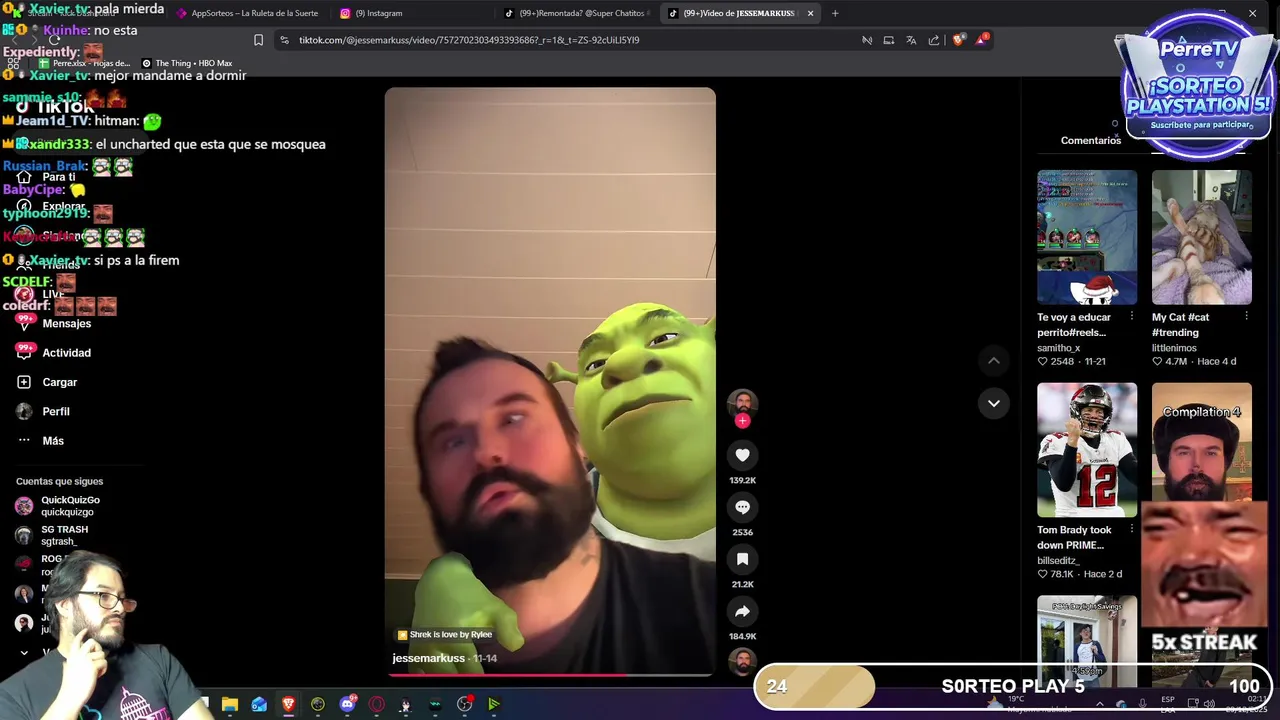
Task: Click the Cuentas que sigues heading
Action: click(x=59, y=481)
